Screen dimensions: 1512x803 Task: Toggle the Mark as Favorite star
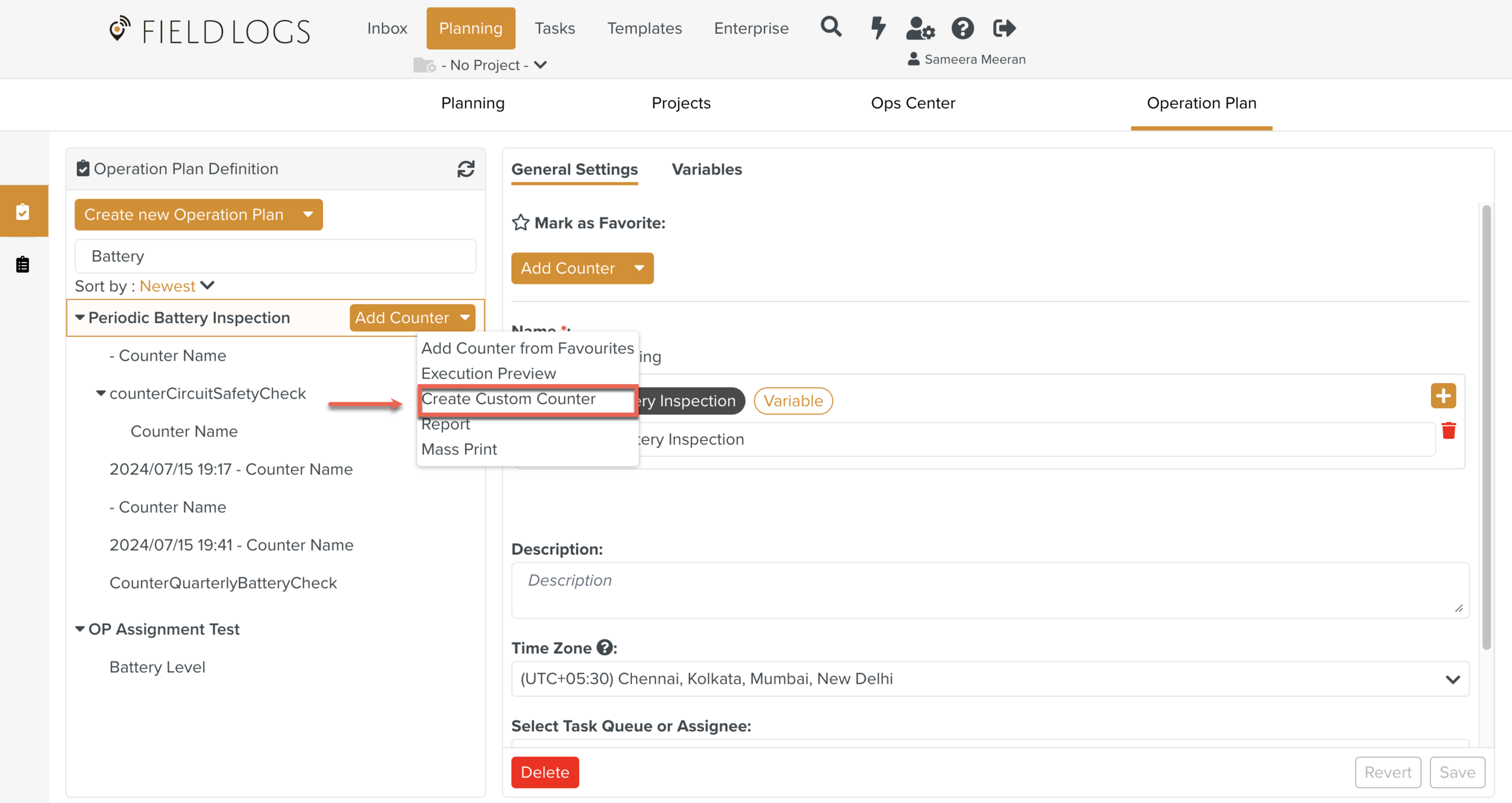[521, 223]
